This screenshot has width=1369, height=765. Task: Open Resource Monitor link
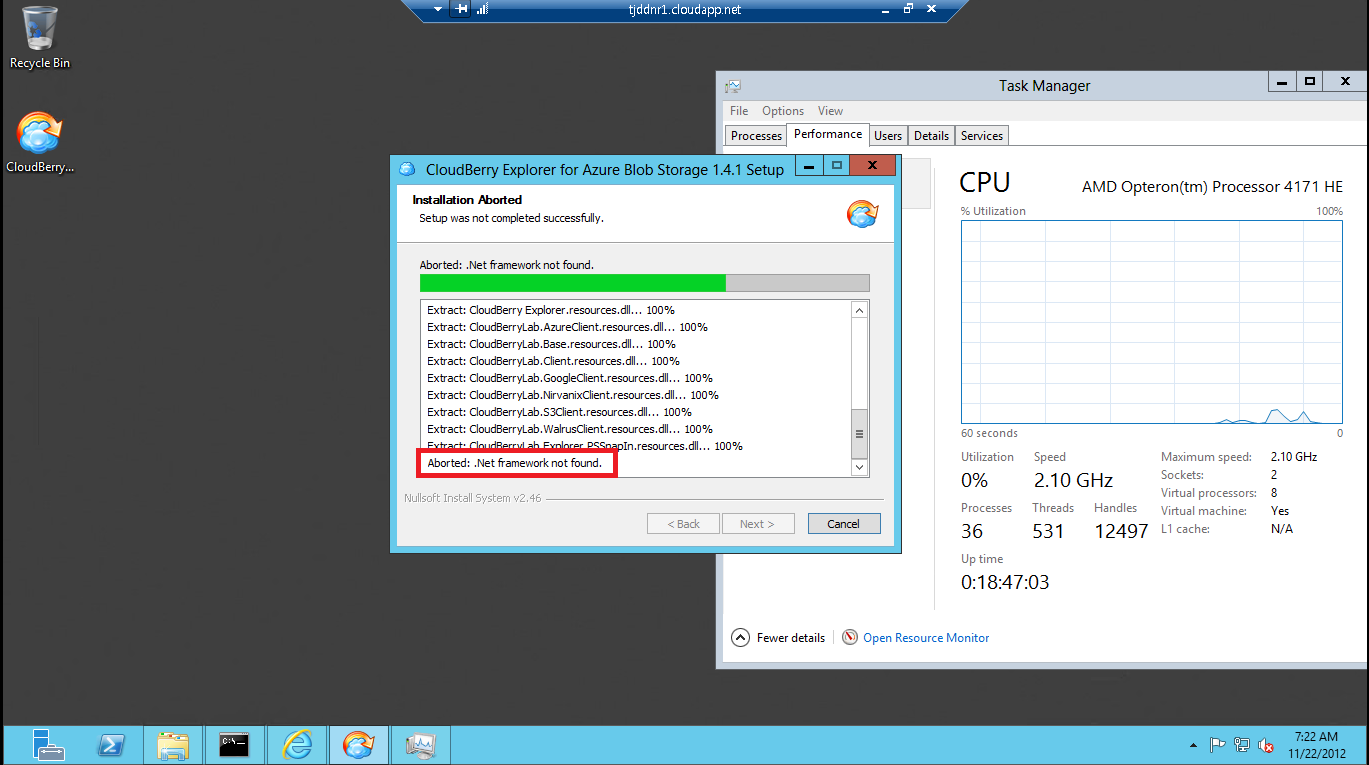pyautogui.click(x=926, y=637)
